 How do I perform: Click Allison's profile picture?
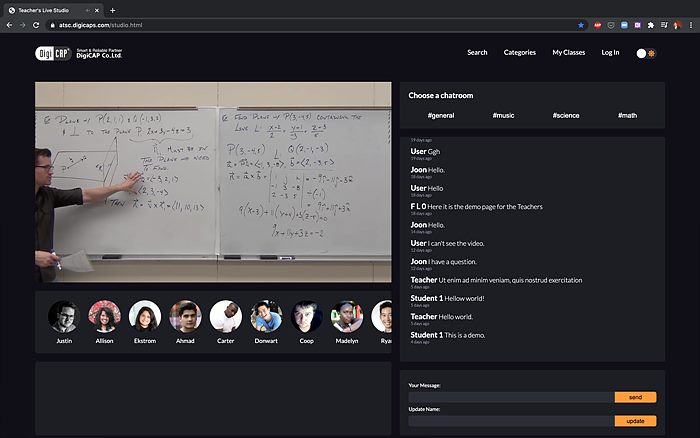tap(104, 316)
